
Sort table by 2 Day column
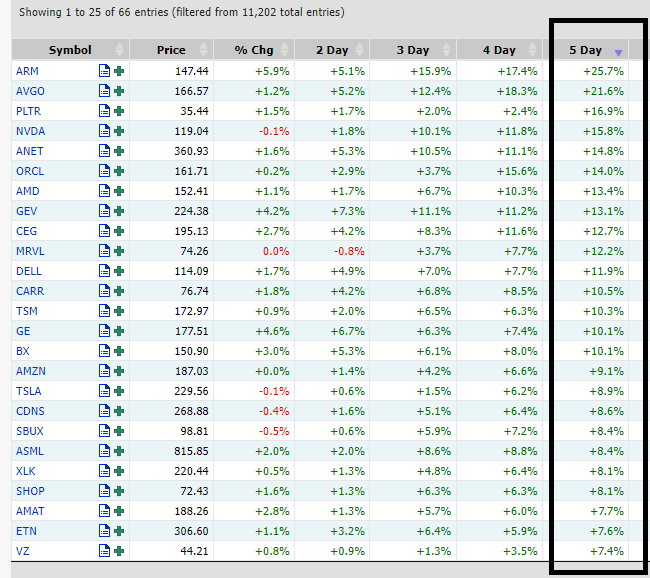[332, 50]
